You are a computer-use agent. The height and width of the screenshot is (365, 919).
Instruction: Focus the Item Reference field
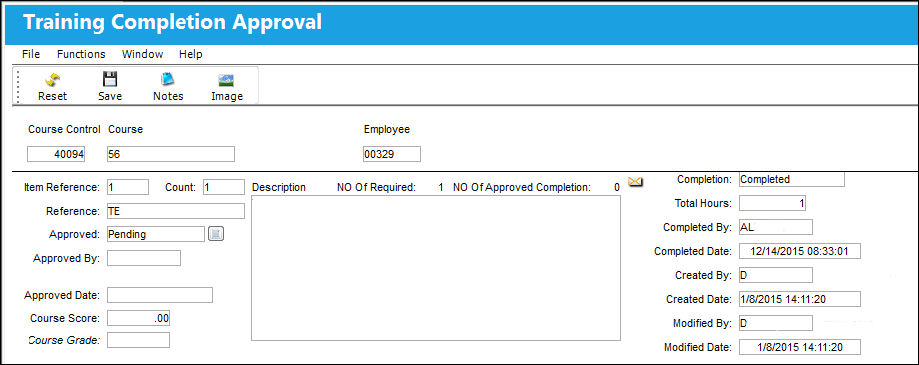[128, 187]
